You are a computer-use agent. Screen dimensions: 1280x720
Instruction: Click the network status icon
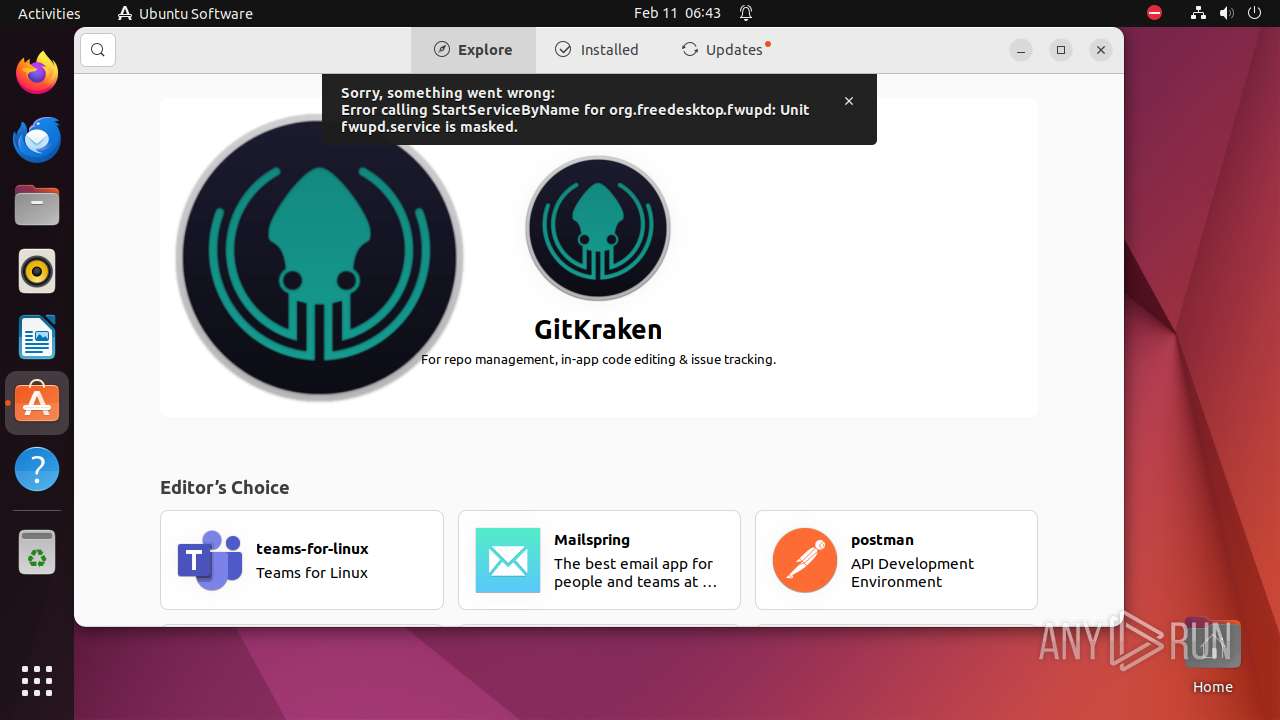1198,13
